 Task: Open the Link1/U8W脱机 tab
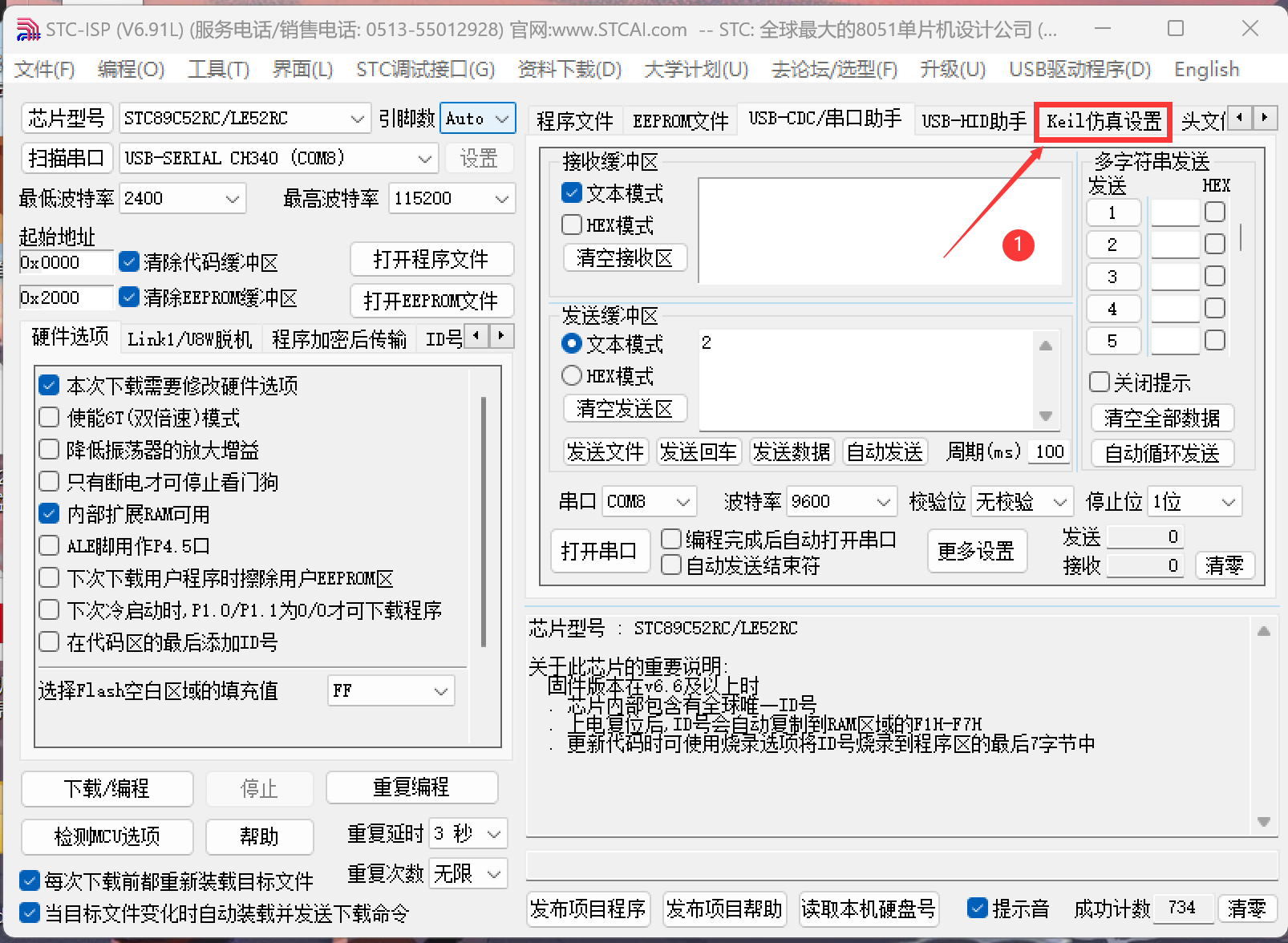coord(189,338)
